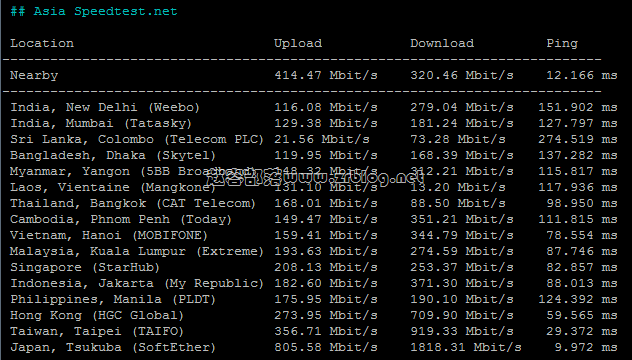Click "Philippines, Manila (PLDT)" location
Screen dimensions: 632x360
pos(113,300)
